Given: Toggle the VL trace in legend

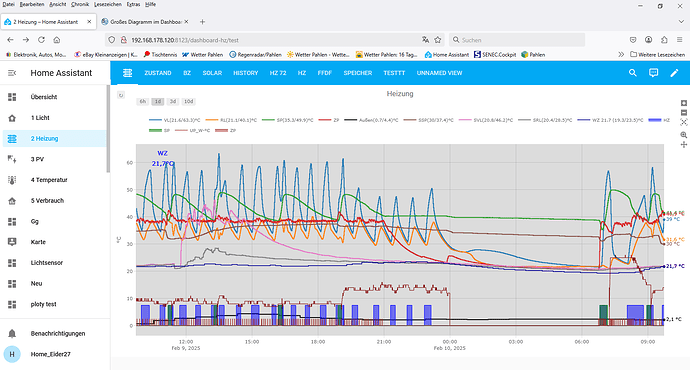Looking at the screenshot, I should coord(174,120).
